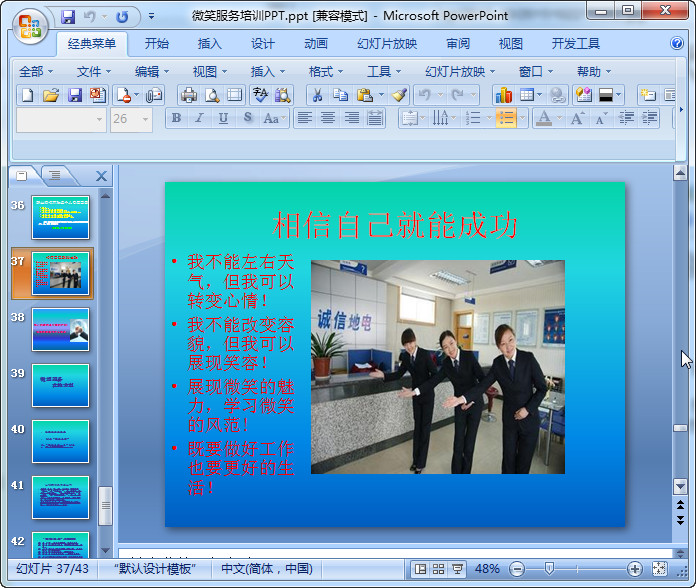Open the 编辑 dropdown menu
This screenshot has height=588, width=696.
click(152, 71)
